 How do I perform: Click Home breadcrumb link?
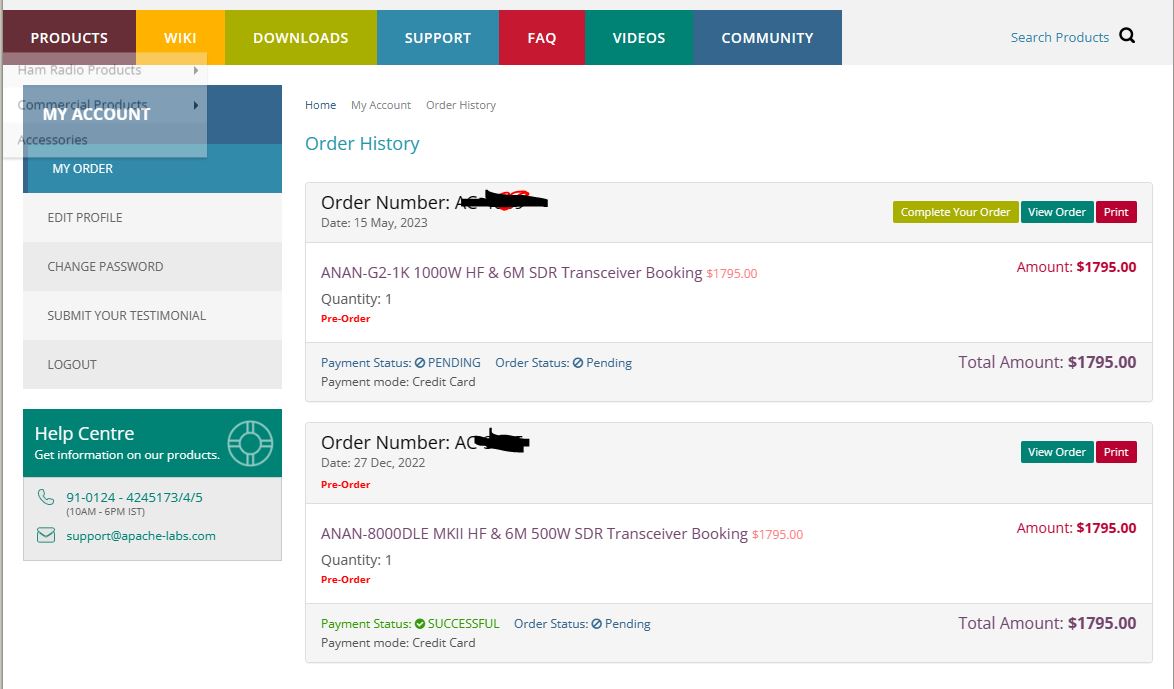[x=320, y=105]
